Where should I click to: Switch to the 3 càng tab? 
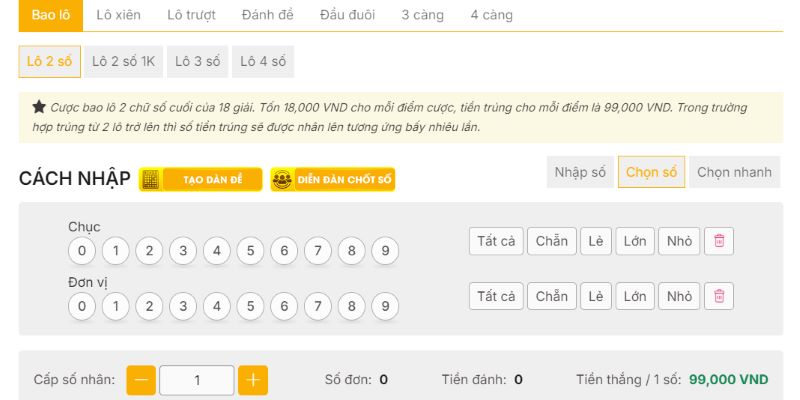(x=422, y=15)
